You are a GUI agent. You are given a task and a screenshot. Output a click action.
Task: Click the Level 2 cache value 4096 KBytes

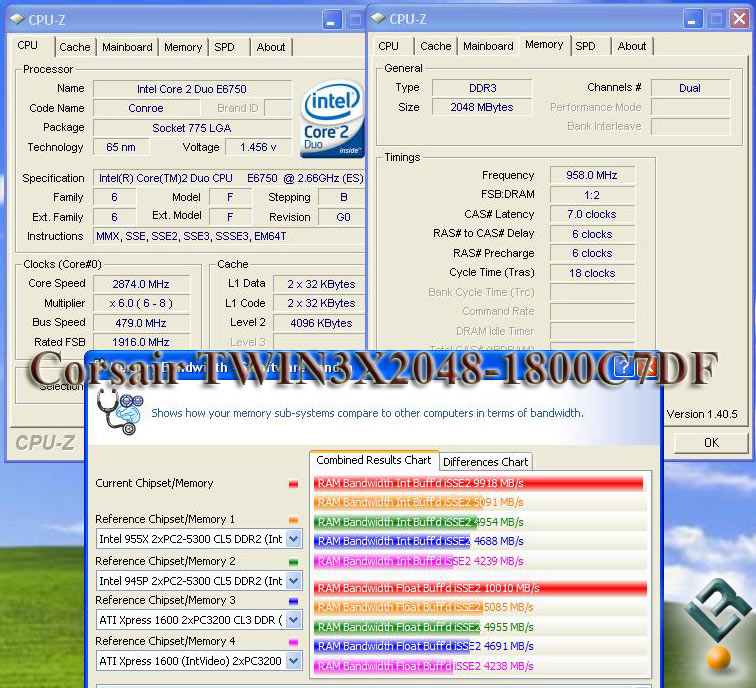click(320, 323)
